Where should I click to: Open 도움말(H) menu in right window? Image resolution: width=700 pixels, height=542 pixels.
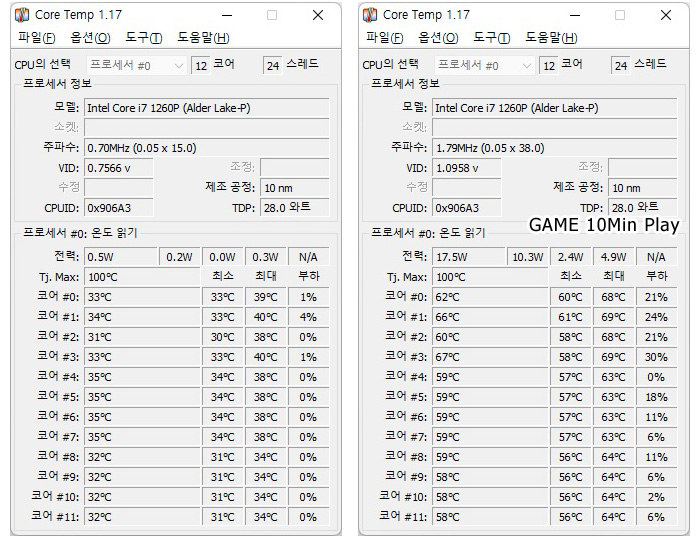coord(552,38)
